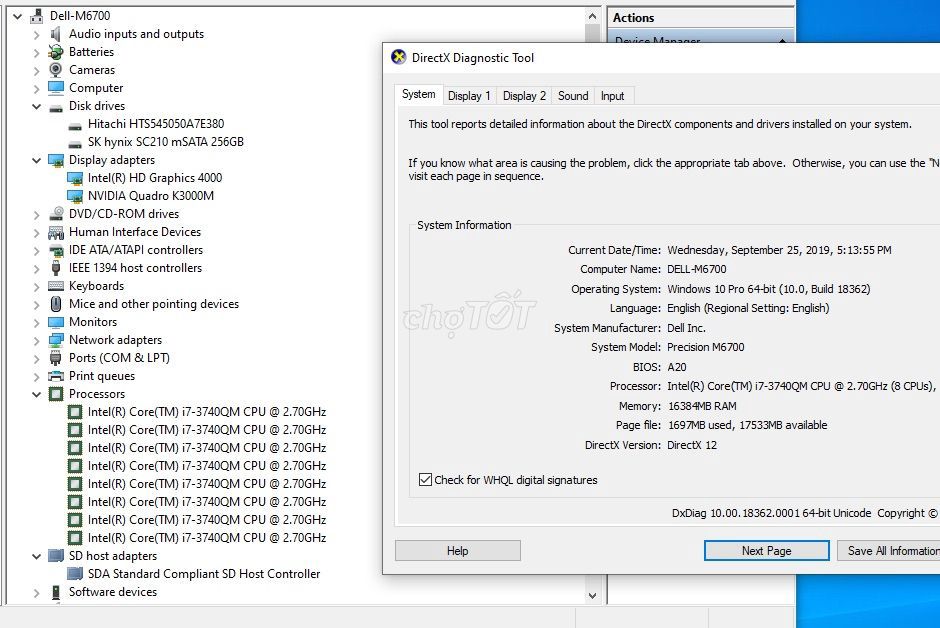This screenshot has width=940, height=628.
Task: Click the device tree scrollbar down arrow
Action: [x=592, y=596]
